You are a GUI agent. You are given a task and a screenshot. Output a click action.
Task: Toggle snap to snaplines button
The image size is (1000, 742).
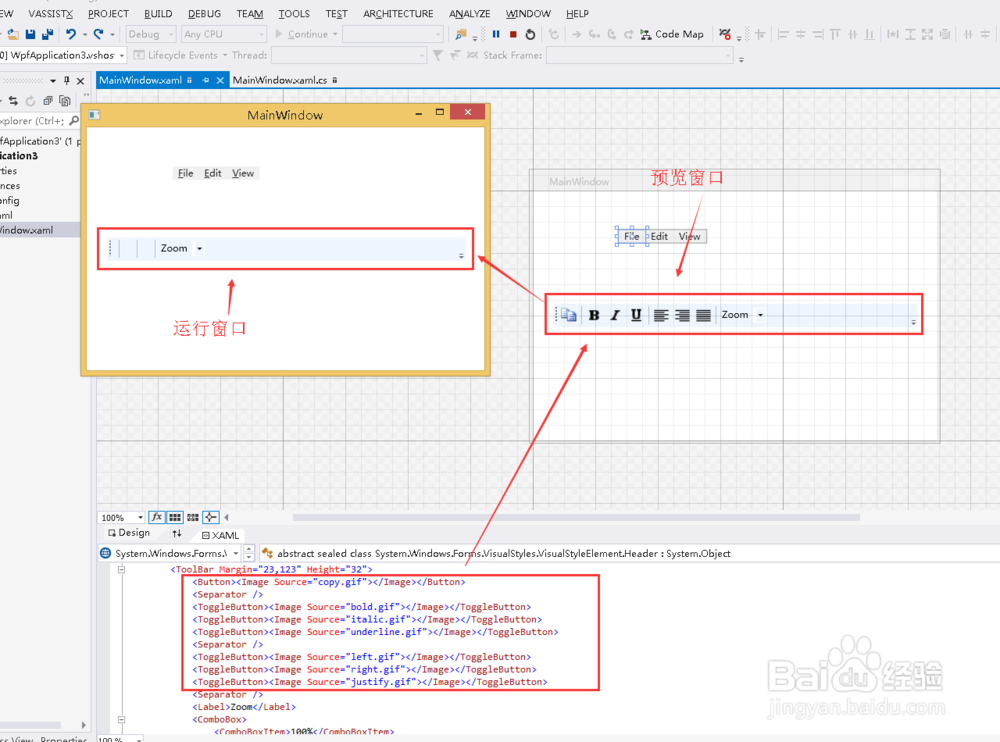(x=211, y=517)
